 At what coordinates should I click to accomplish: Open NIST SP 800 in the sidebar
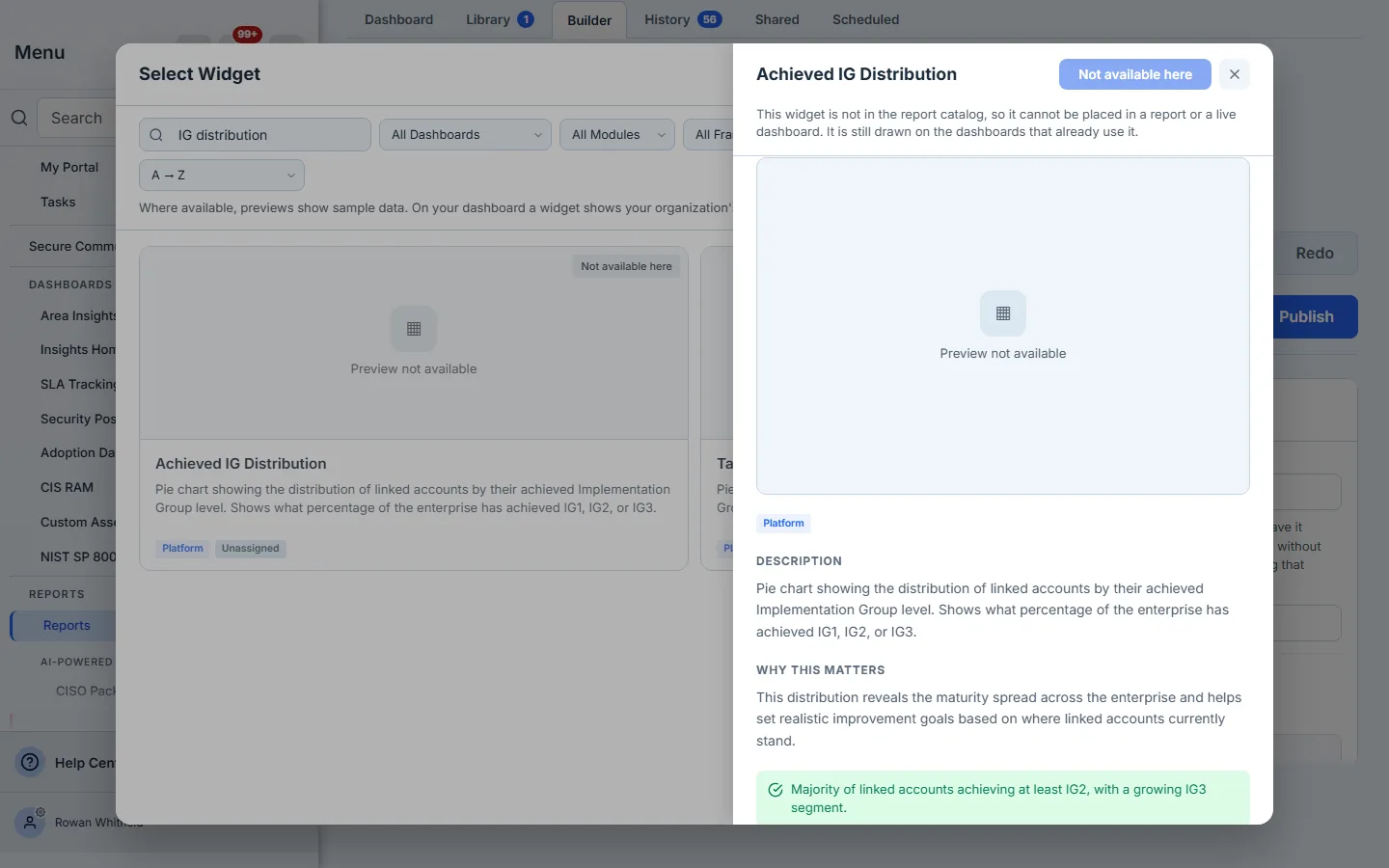(78, 556)
